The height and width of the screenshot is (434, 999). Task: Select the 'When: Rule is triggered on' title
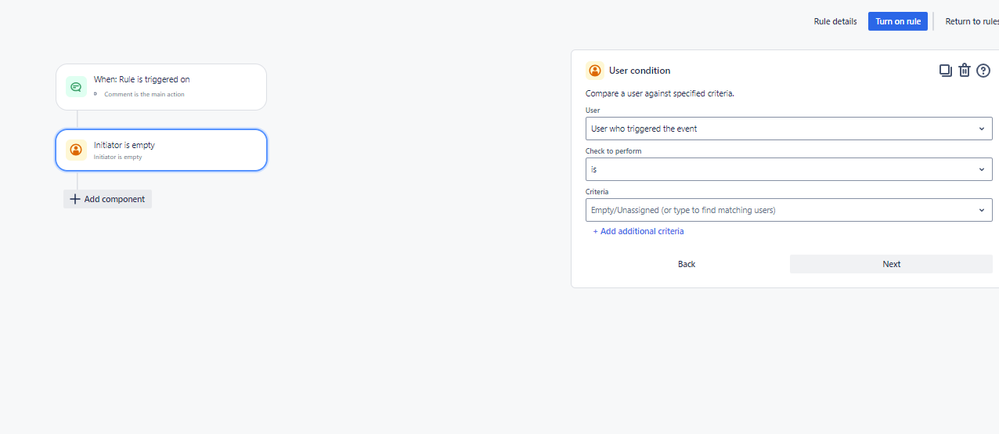click(x=142, y=79)
